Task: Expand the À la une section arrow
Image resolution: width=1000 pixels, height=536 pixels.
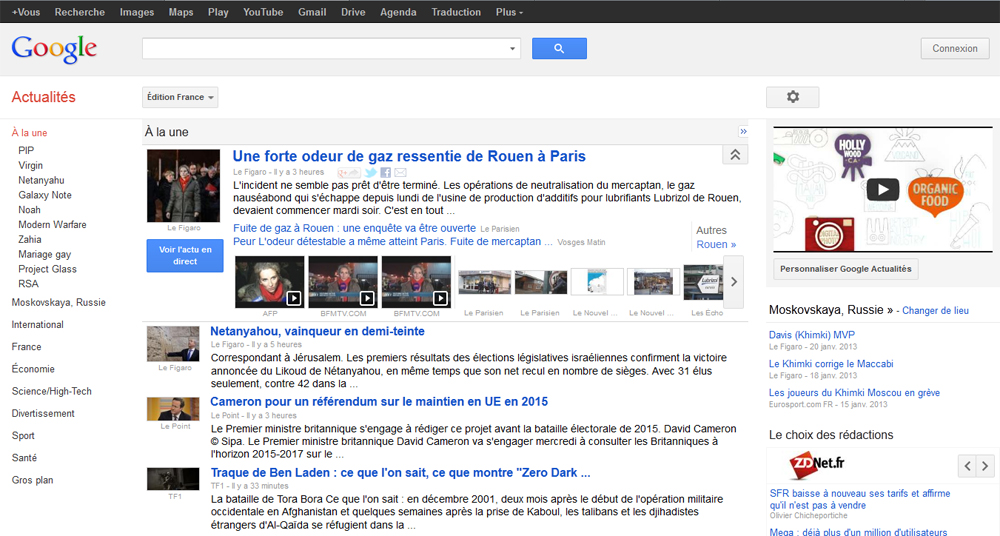Action: point(743,132)
